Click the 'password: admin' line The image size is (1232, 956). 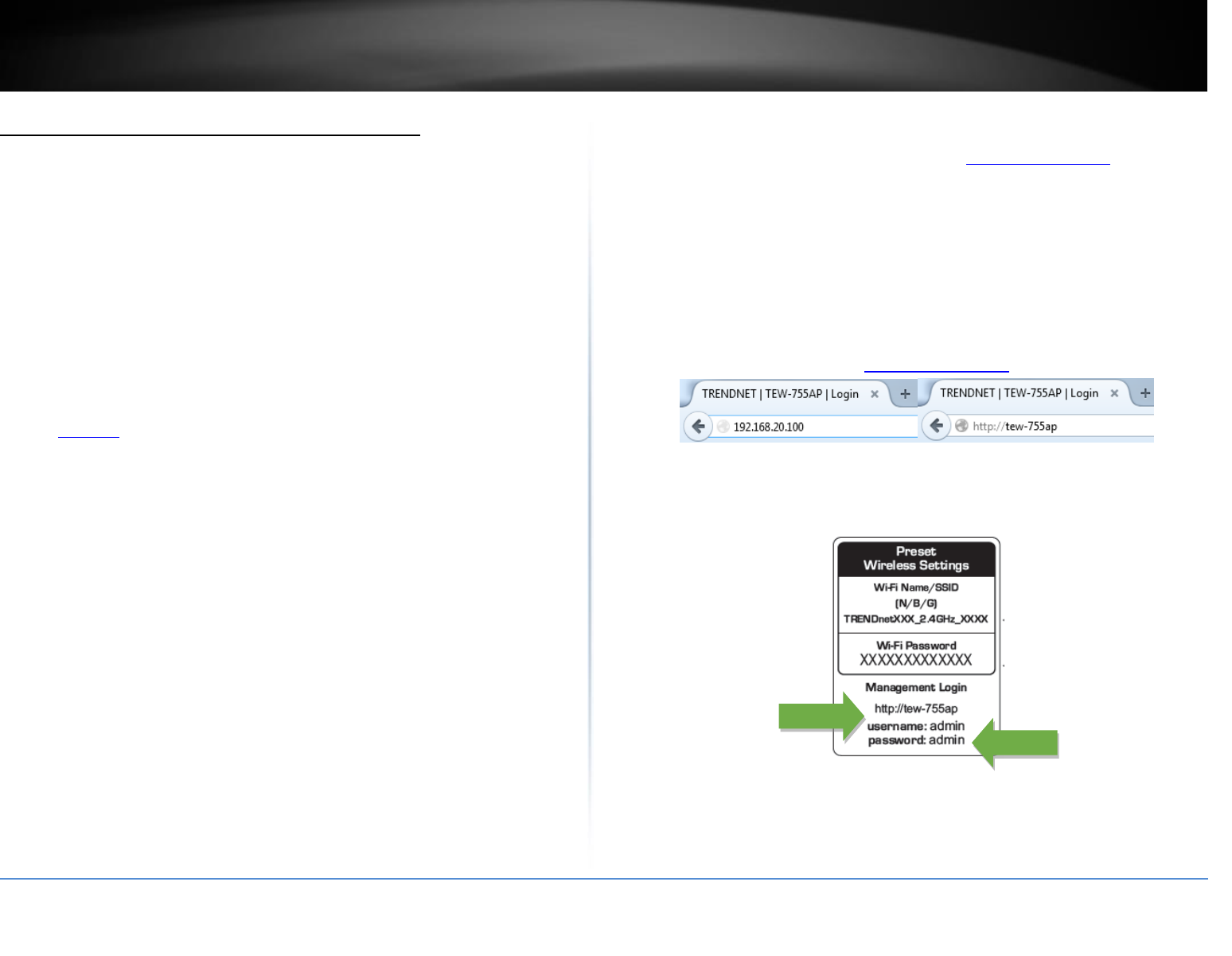pos(916,740)
